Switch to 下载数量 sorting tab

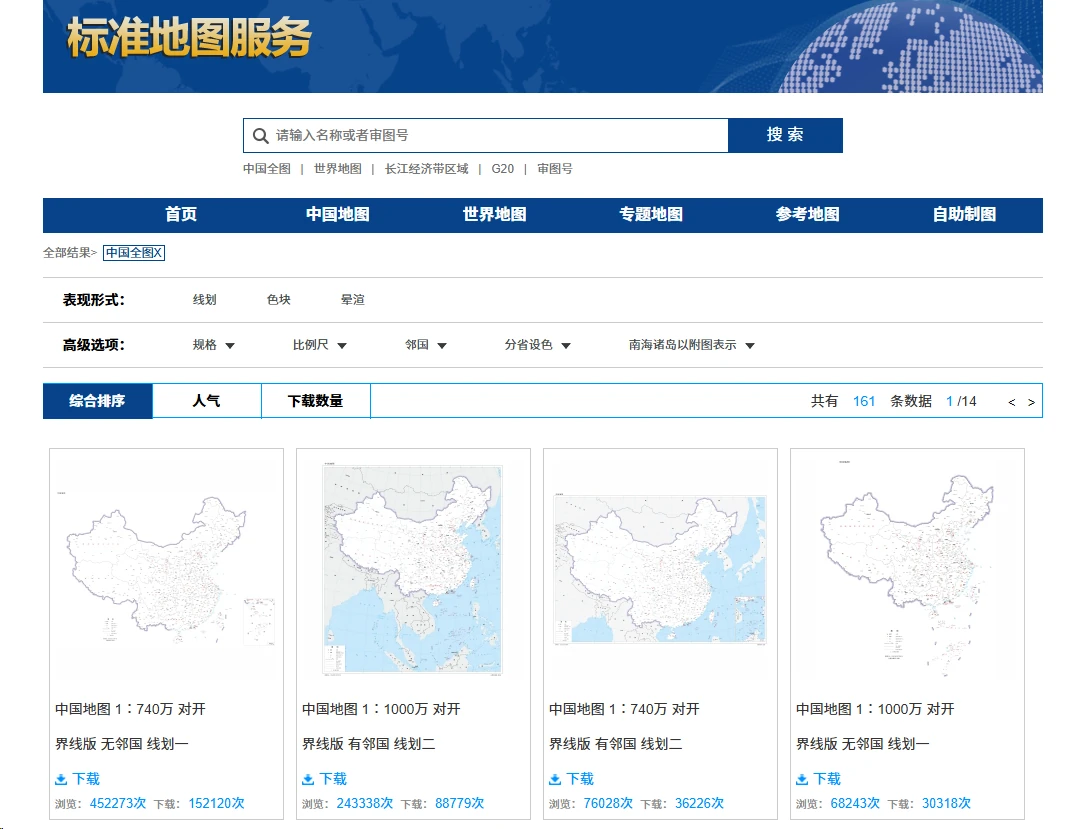315,401
